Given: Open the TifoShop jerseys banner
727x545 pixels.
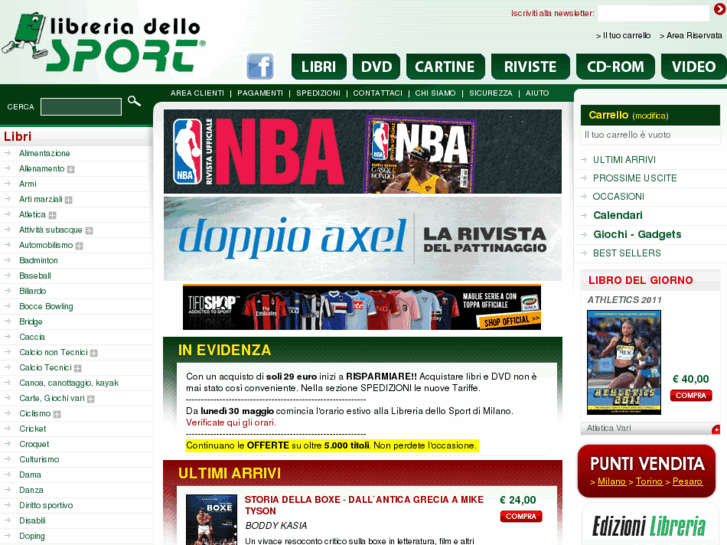Looking at the screenshot, I should pos(362,307).
